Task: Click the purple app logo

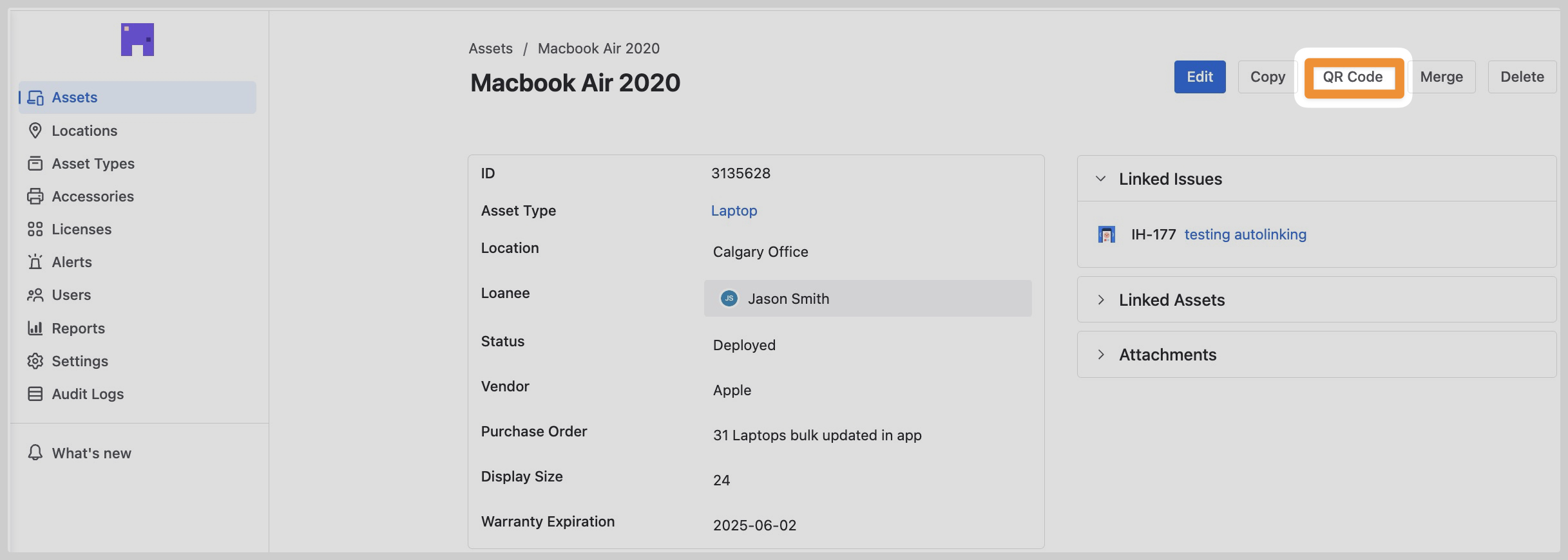Action: coord(137,39)
